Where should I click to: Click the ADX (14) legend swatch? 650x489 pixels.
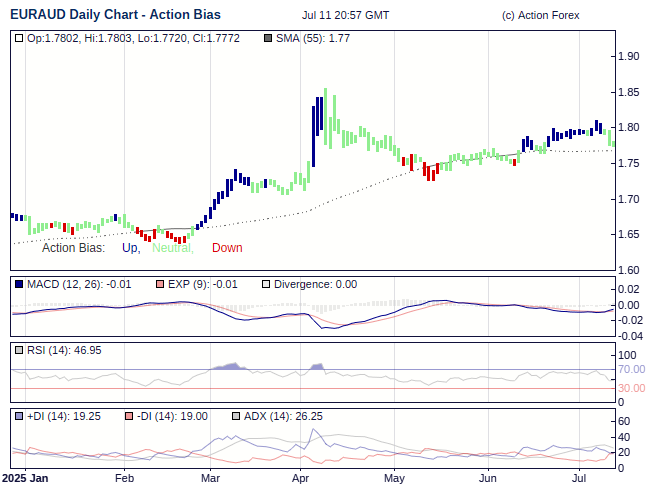(x=236, y=416)
